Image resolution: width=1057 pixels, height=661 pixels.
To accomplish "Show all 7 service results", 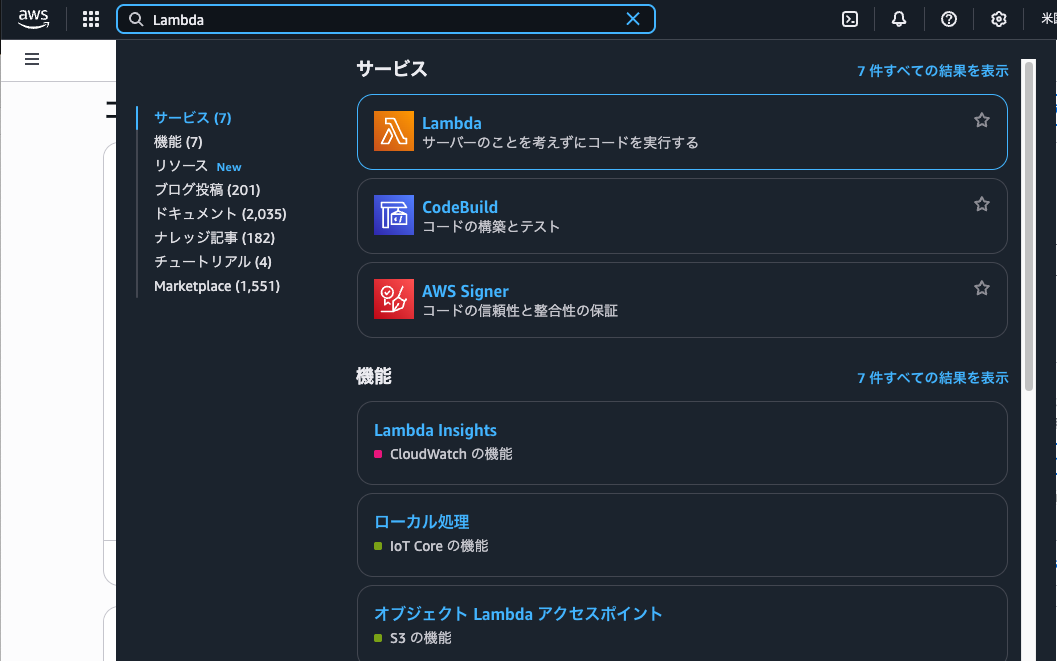I will [x=932, y=71].
